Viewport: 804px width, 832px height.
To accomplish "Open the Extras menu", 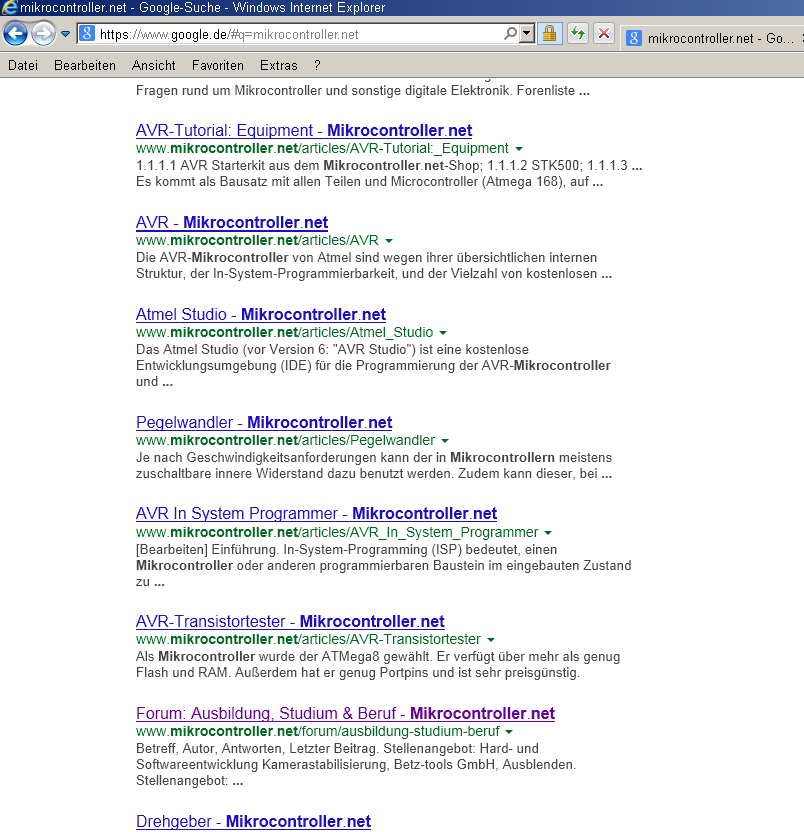I will (x=279, y=65).
